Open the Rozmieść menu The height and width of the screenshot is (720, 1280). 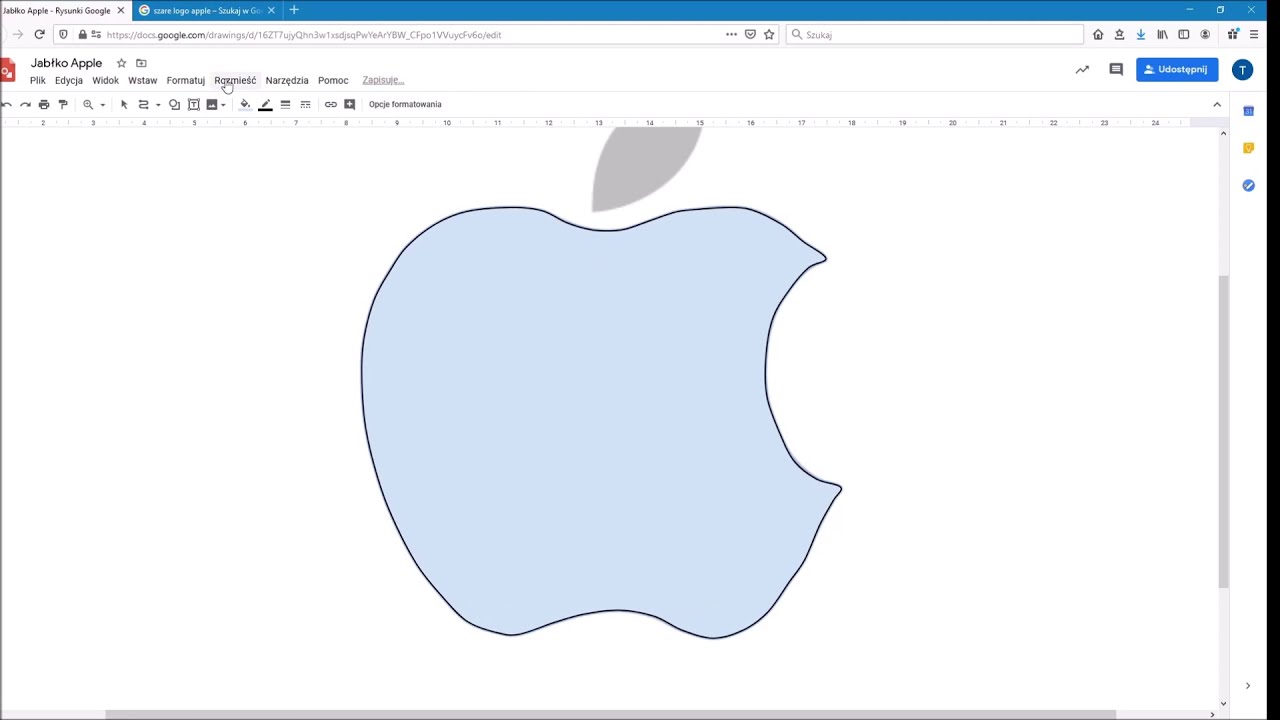(x=235, y=80)
